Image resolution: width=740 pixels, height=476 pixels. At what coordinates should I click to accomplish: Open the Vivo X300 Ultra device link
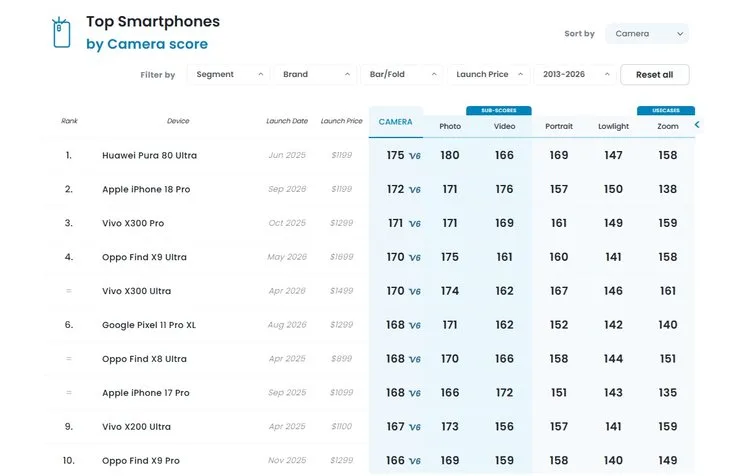(136, 291)
